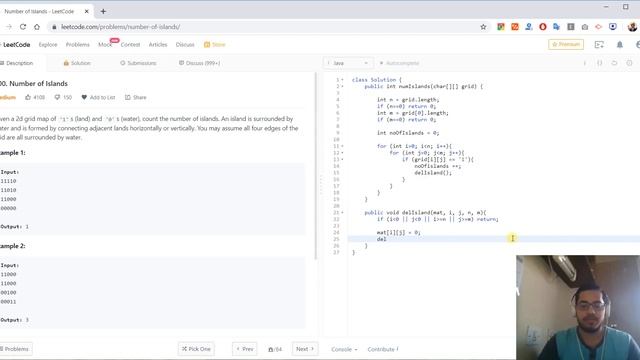Screen dimensions: 640x360
Task: Dislike the problem with thumbs down 150
Action: (x=63, y=97)
